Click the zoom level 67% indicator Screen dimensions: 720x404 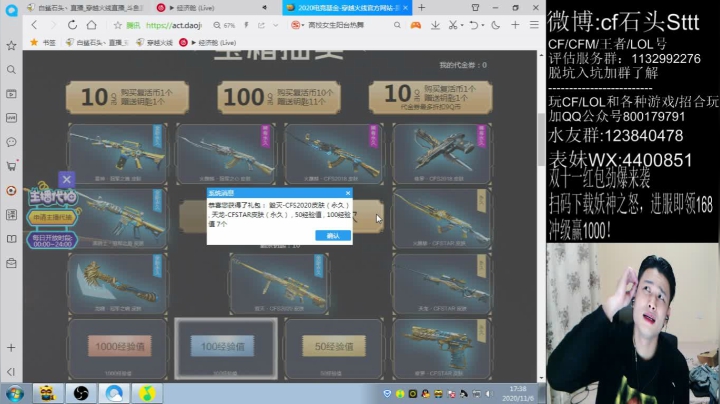(x=225, y=25)
